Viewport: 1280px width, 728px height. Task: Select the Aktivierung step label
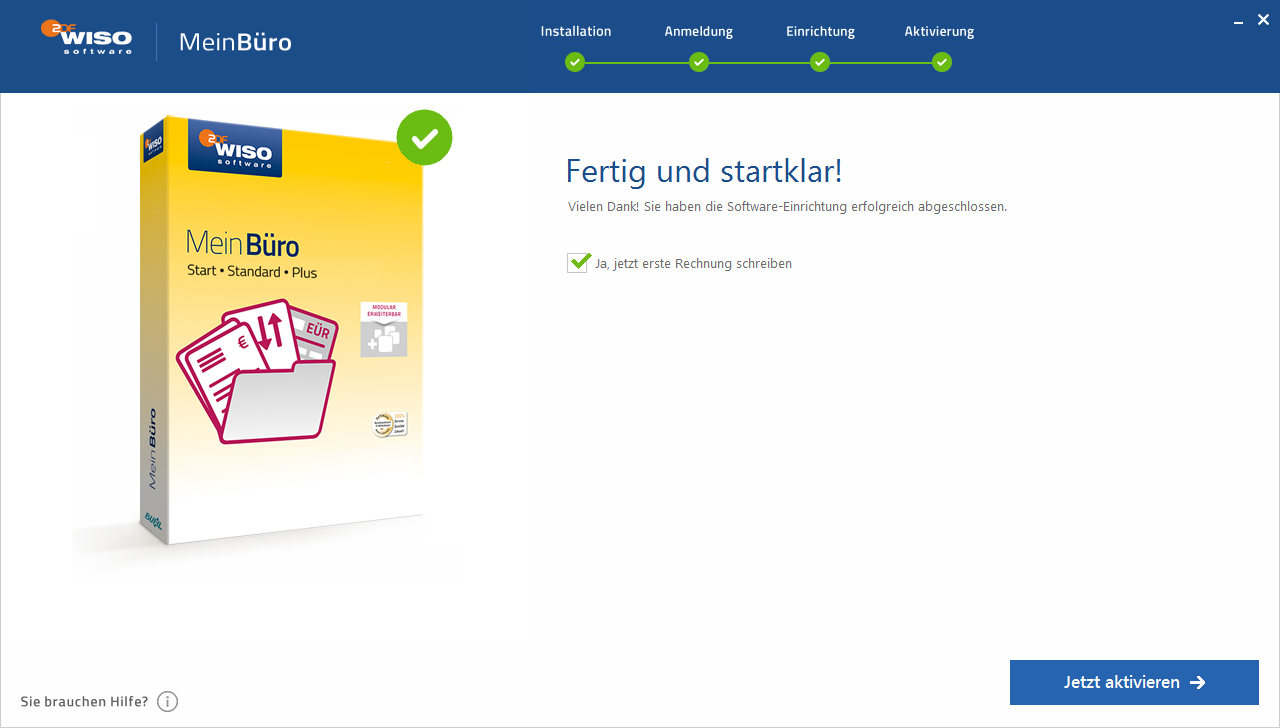point(940,31)
